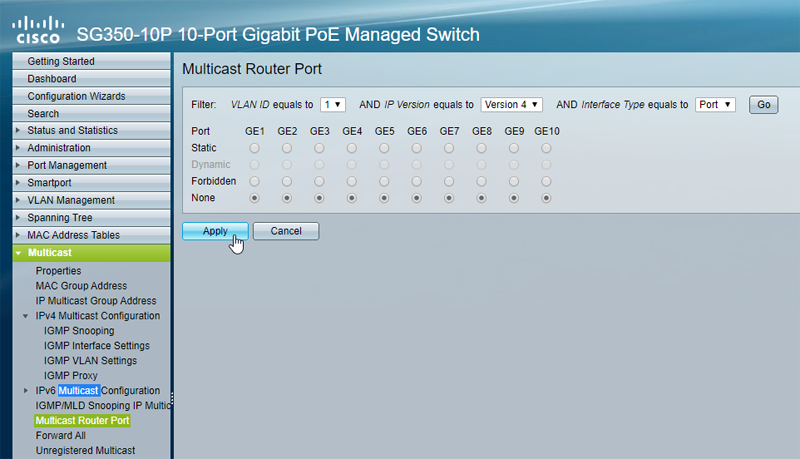Select Forbidden radio for port GE4

(x=352, y=181)
